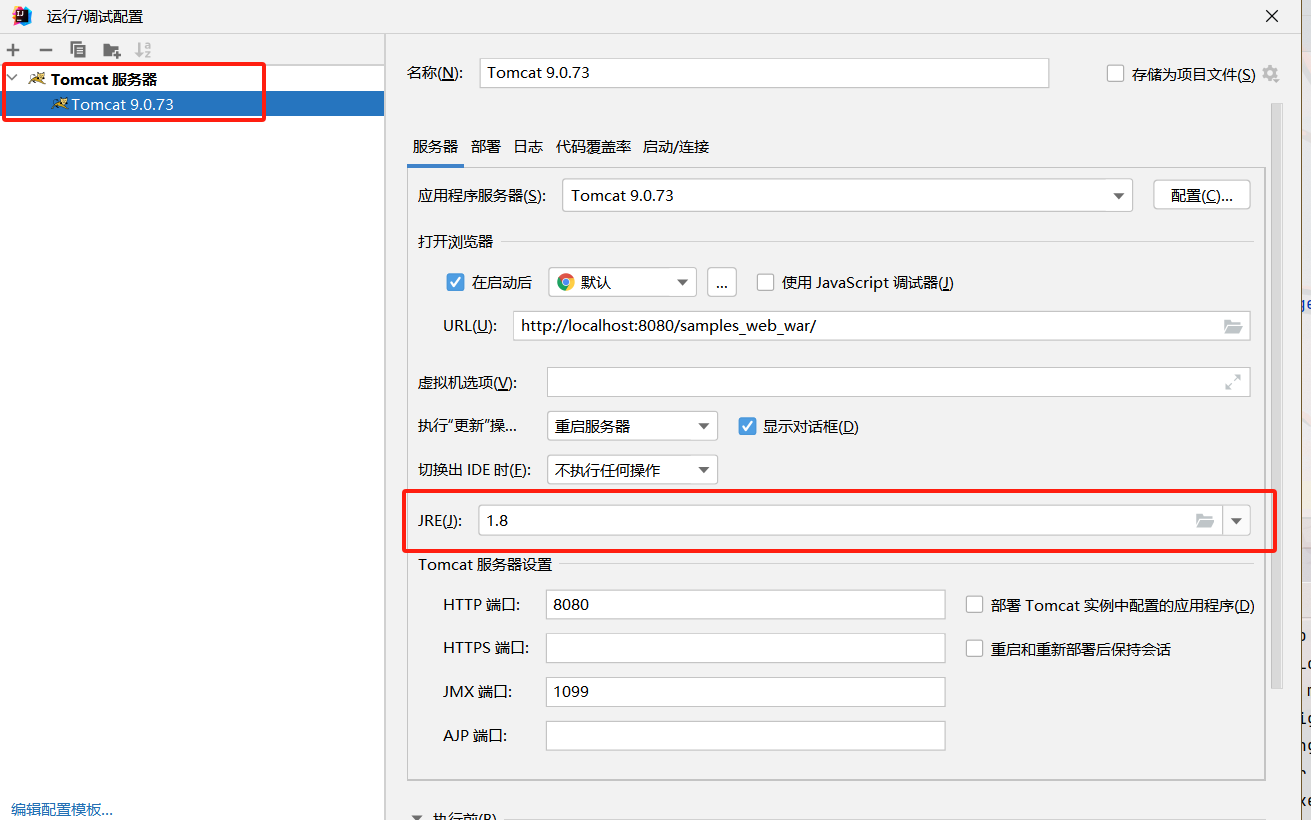
Task: Switch to the server tab
Action: coord(435,146)
